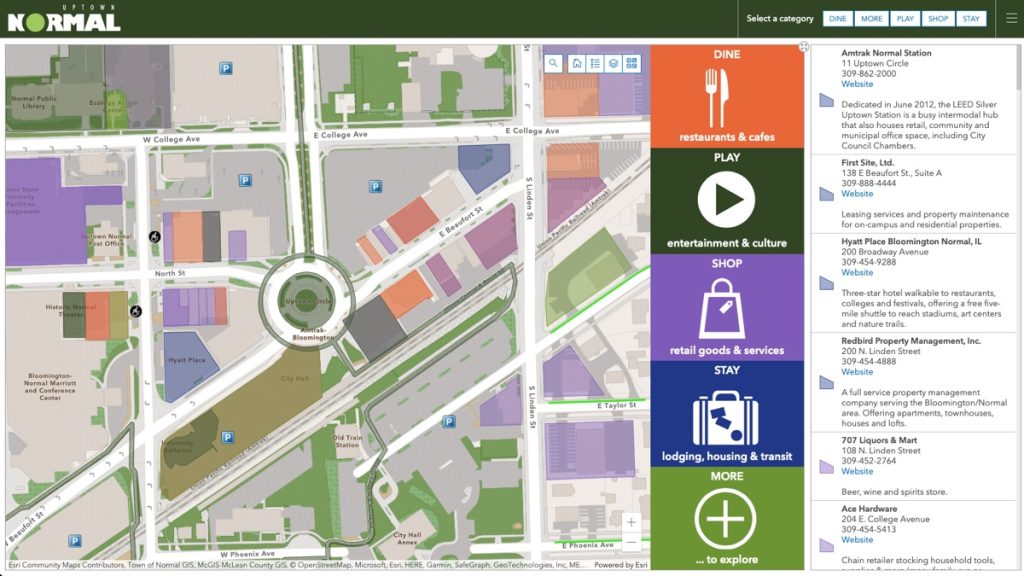Open the map search tool
This screenshot has width=1024, height=576.
pyautogui.click(x=553, y=63)
